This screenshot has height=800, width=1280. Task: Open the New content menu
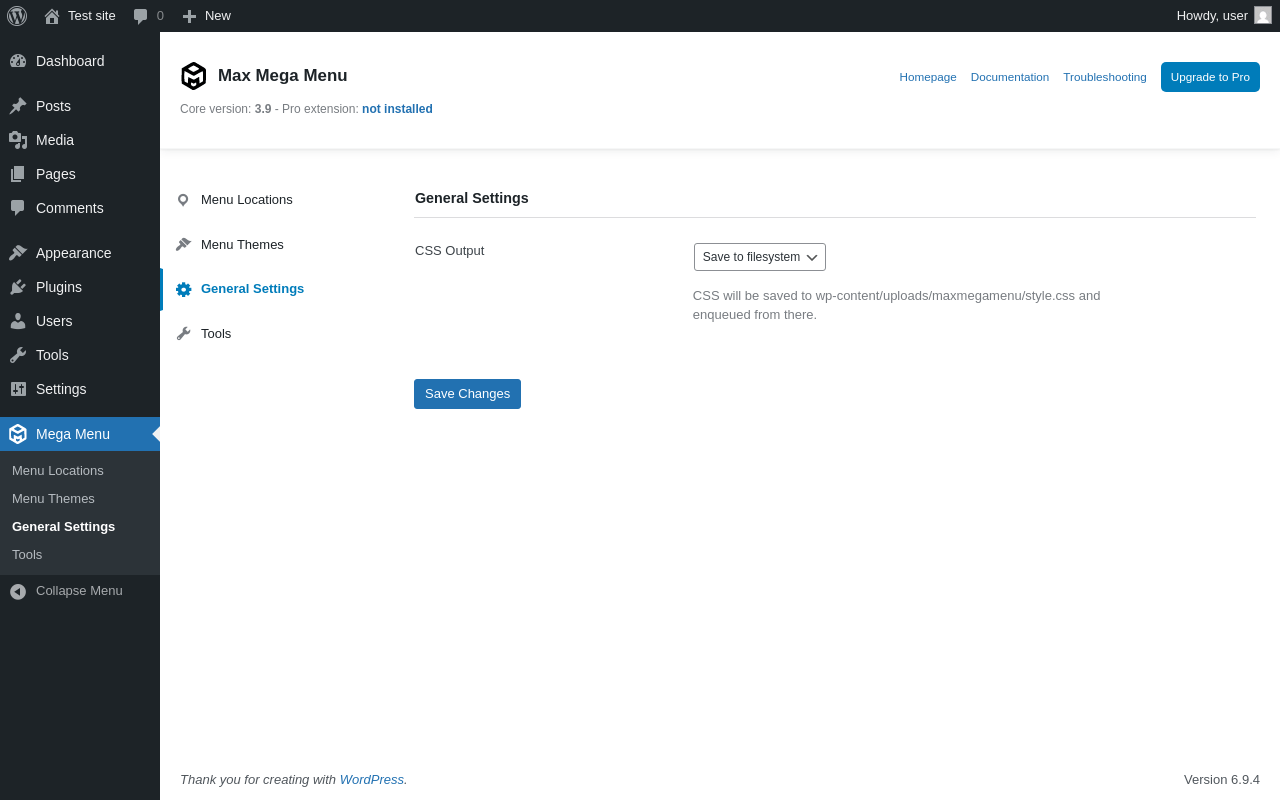pyautogui.click(x=207, y=16)
